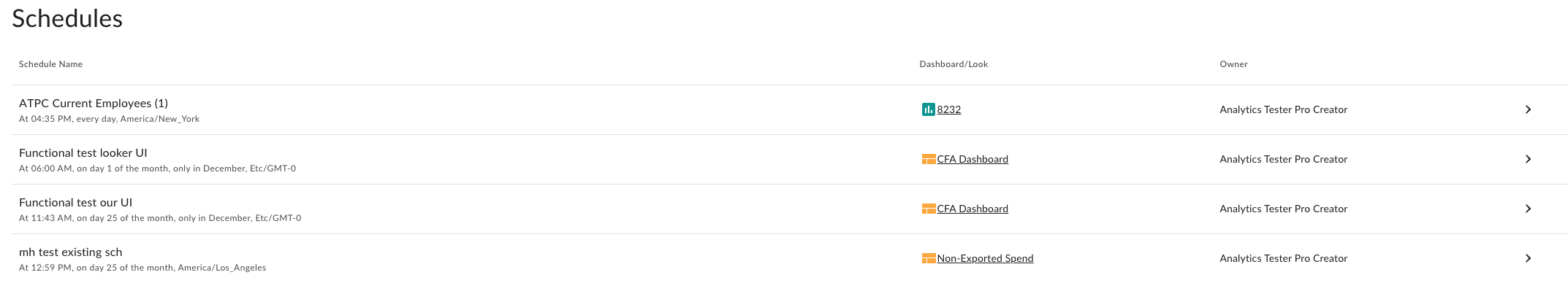The width and height of the screenshot is (1568, 283).
Task: Expand the ATPC Current Employees (1) row chevron
Action: pyautogui.click(x=1528, y=109)
